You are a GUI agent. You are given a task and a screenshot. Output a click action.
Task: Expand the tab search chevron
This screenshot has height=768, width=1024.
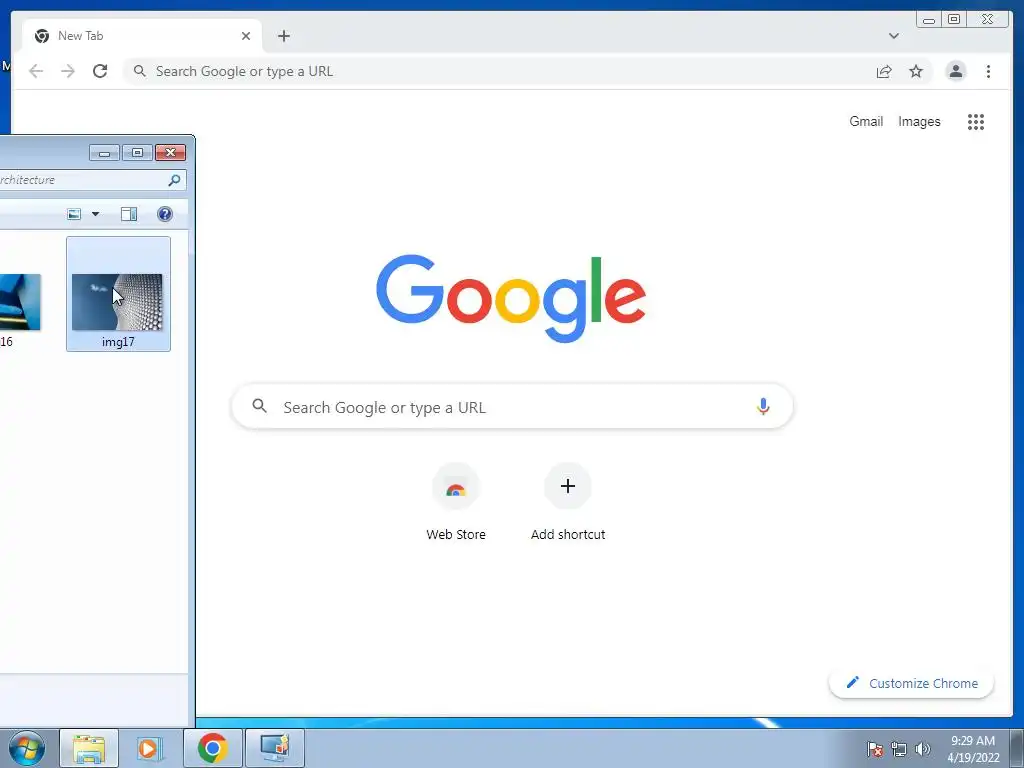(x=893, y=36)
